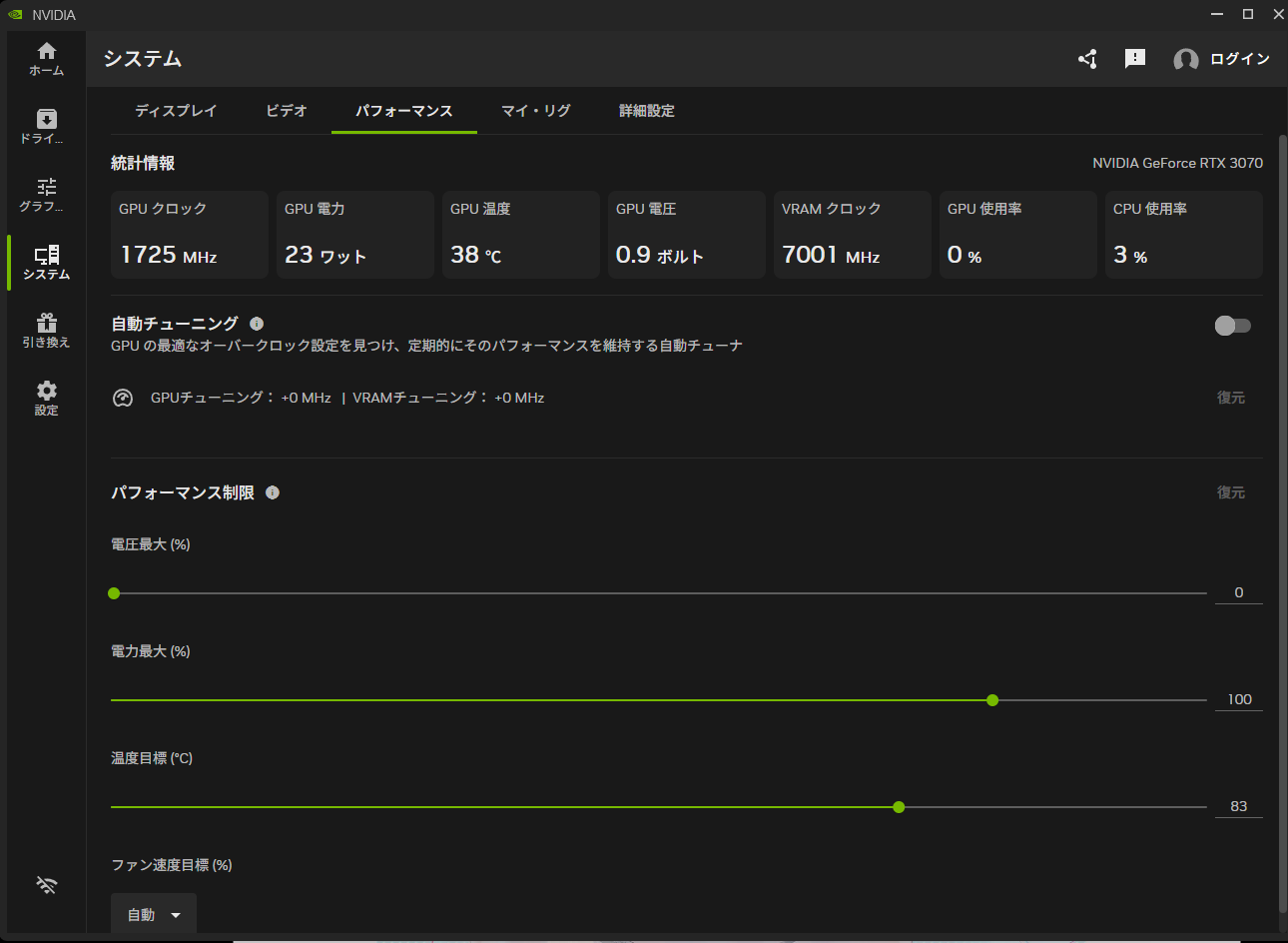Click the 電圧最大 slider handle

[114, 593]
